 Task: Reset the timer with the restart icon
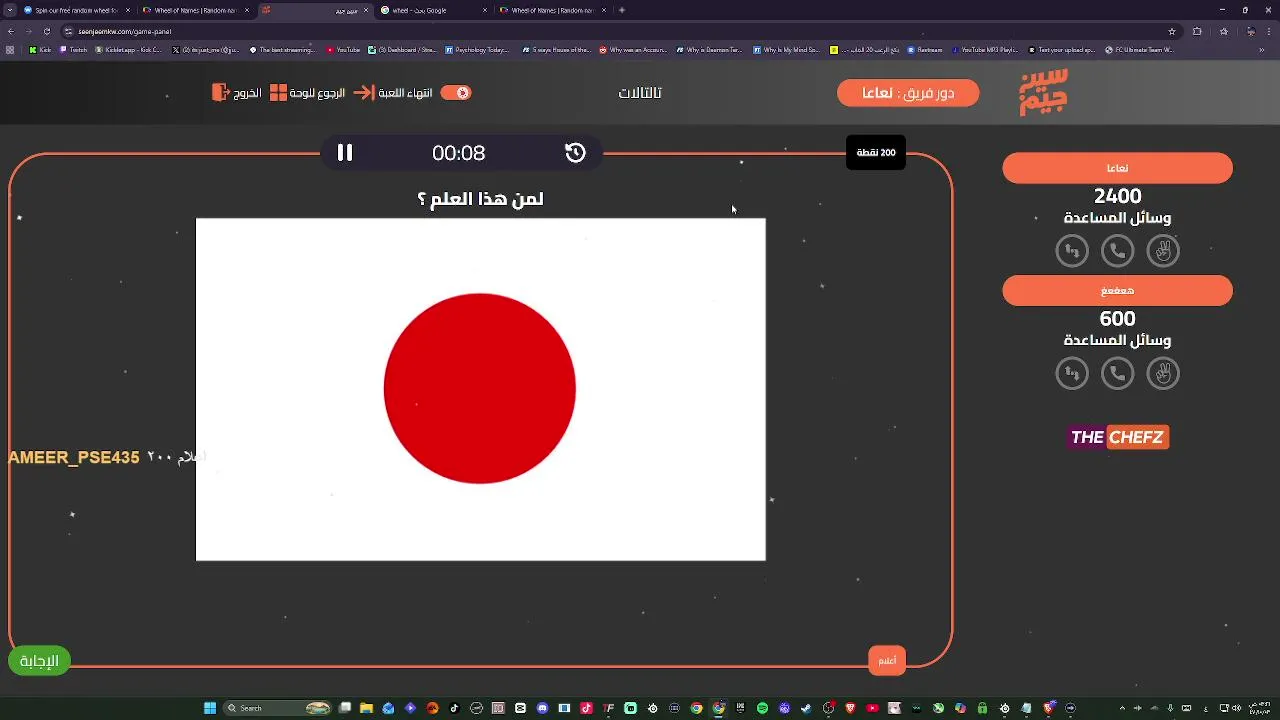tap(575, 153)
